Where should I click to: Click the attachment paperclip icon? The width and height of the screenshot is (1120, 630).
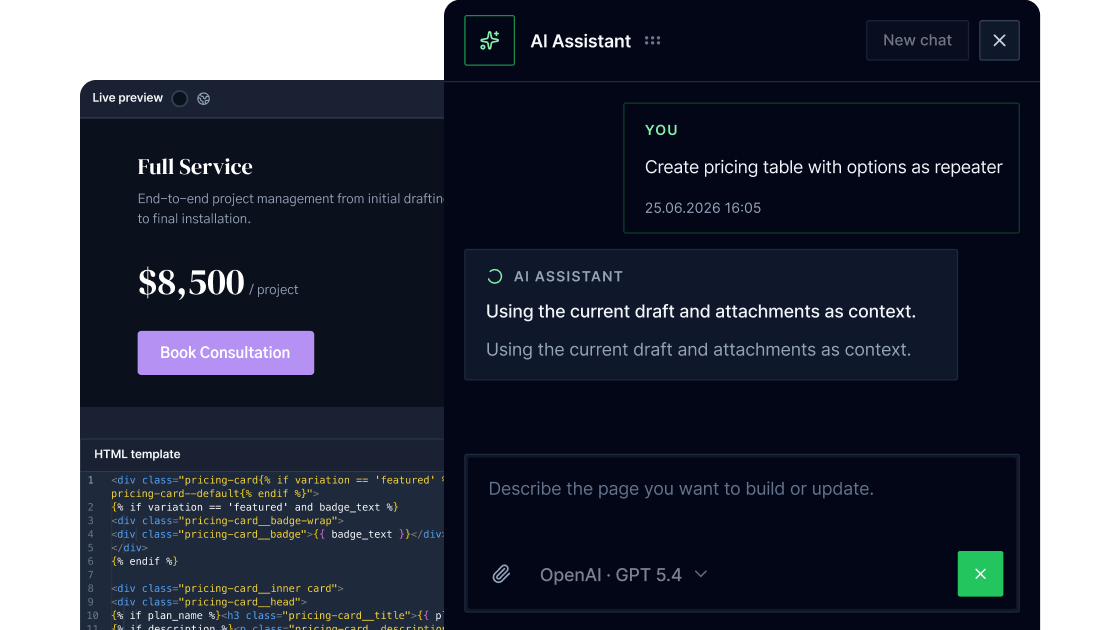click(501, 574)
